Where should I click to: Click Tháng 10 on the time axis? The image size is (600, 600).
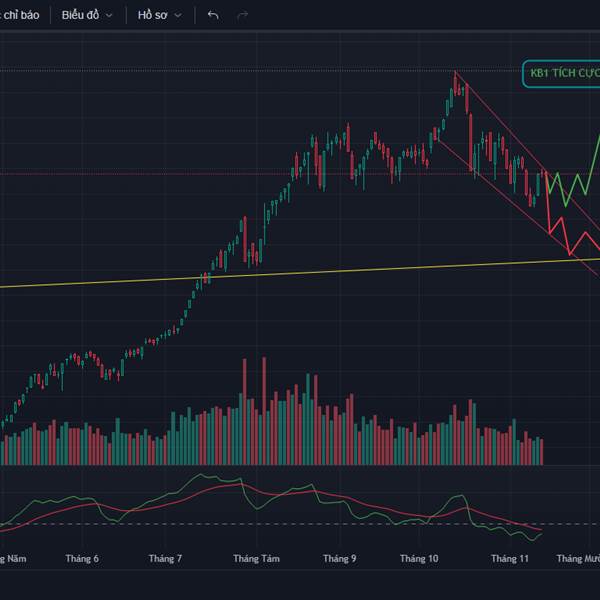419,559
